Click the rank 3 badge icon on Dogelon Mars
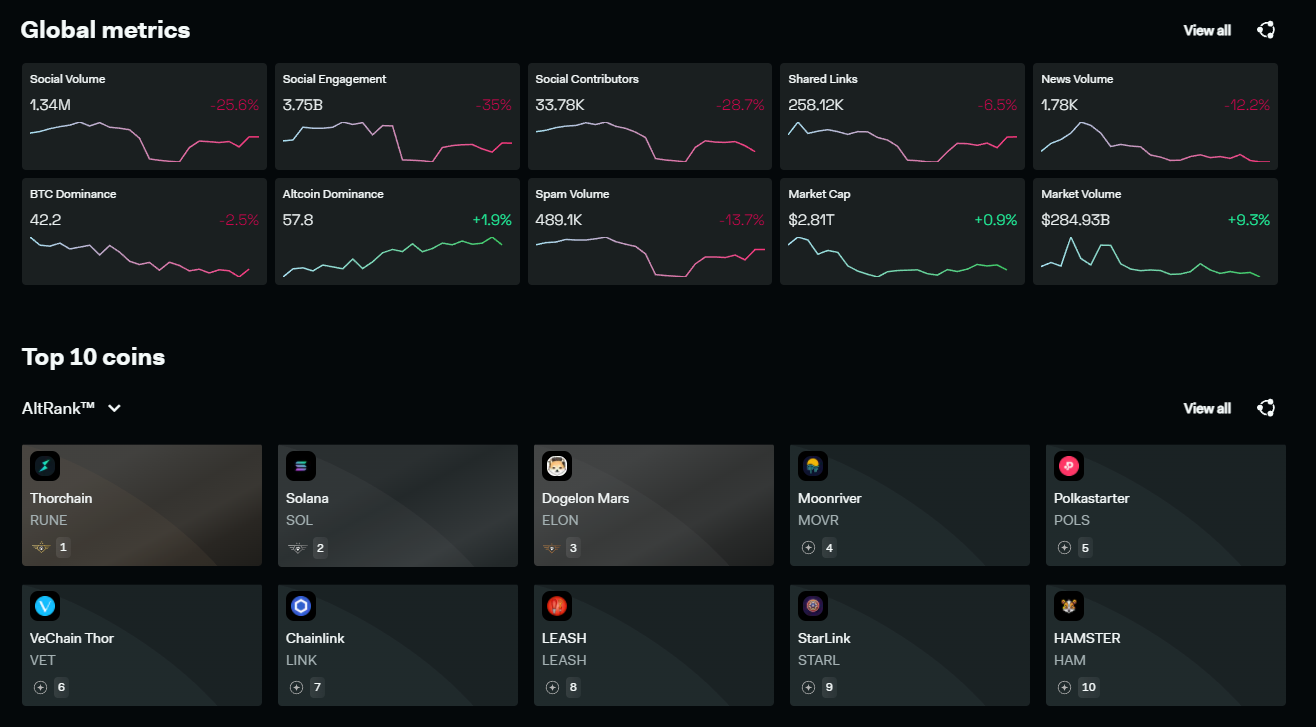This screenshot has width=1316, height=727. coord(553,548)
